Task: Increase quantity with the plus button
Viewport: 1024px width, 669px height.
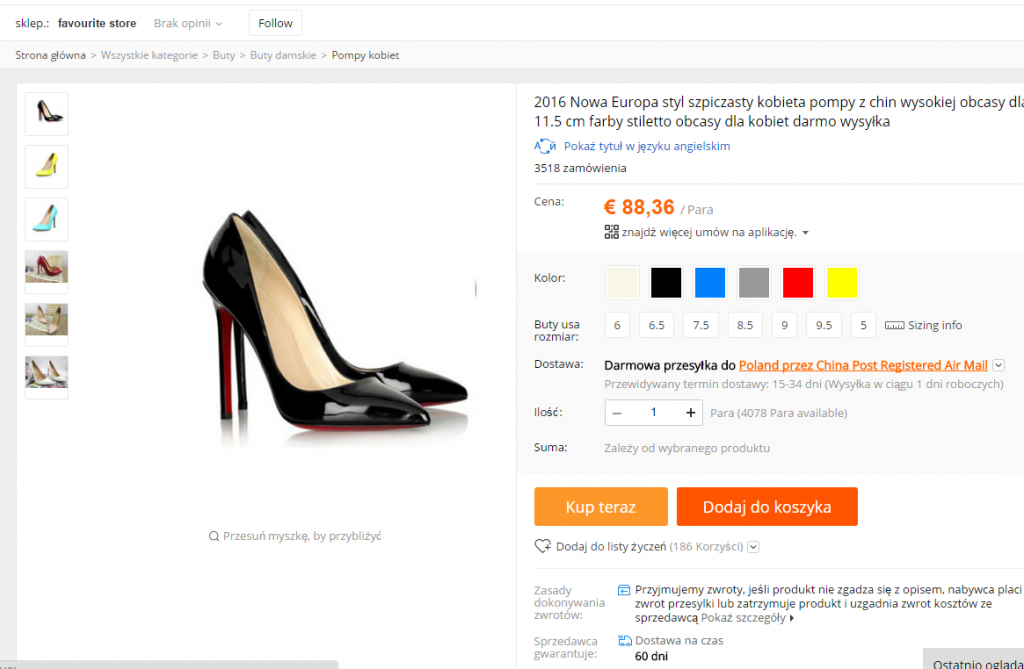Action: (x=690, y=412)
